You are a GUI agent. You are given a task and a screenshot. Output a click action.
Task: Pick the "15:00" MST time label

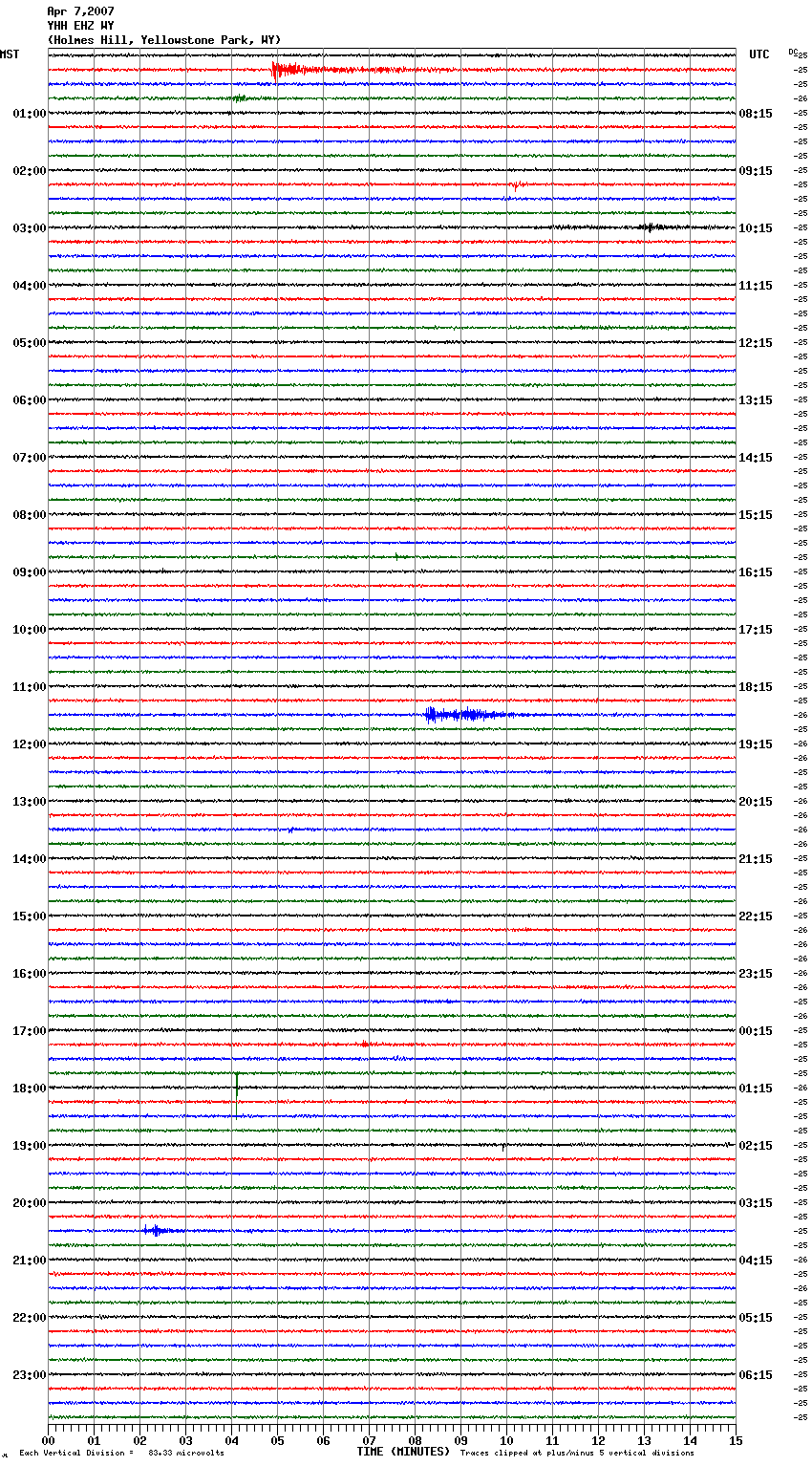[x=30, y=916]
